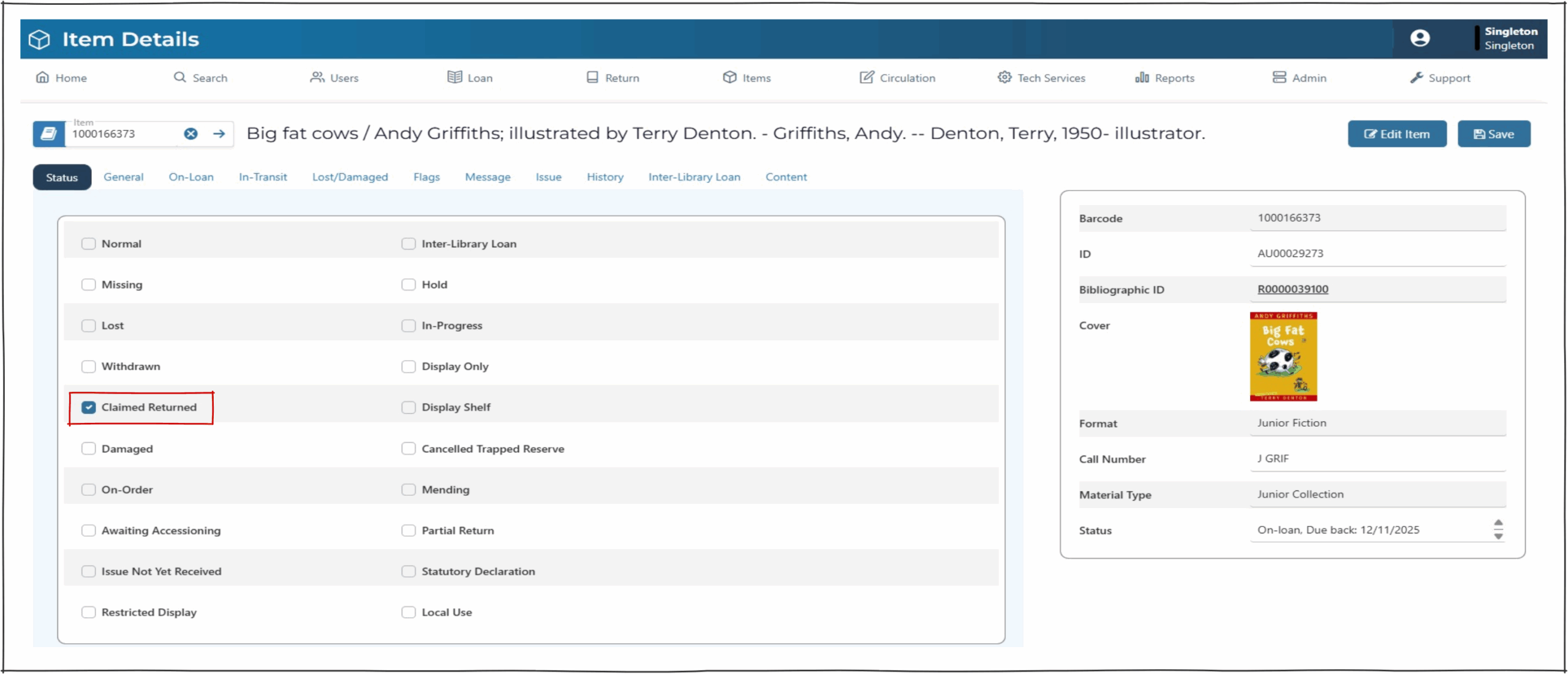Click the go arrow beside barcode
The width and height of the screenshot is (1568, 674).
coord(219,133)
